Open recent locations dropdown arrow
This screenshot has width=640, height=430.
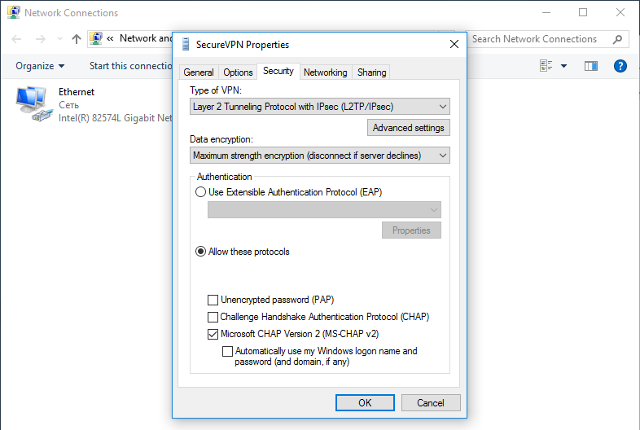[60, 39]
